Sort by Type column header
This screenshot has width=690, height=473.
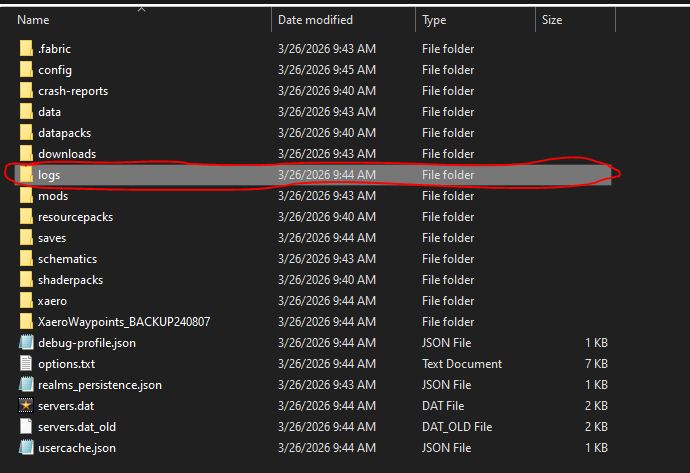click(434, 20)
